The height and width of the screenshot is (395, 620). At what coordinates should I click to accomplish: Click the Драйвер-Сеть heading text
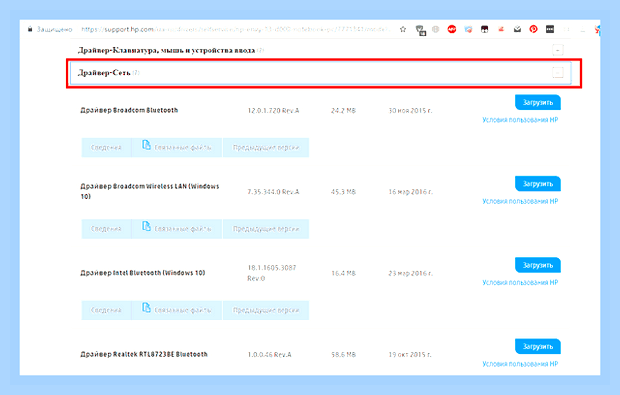tap(104, 73)
